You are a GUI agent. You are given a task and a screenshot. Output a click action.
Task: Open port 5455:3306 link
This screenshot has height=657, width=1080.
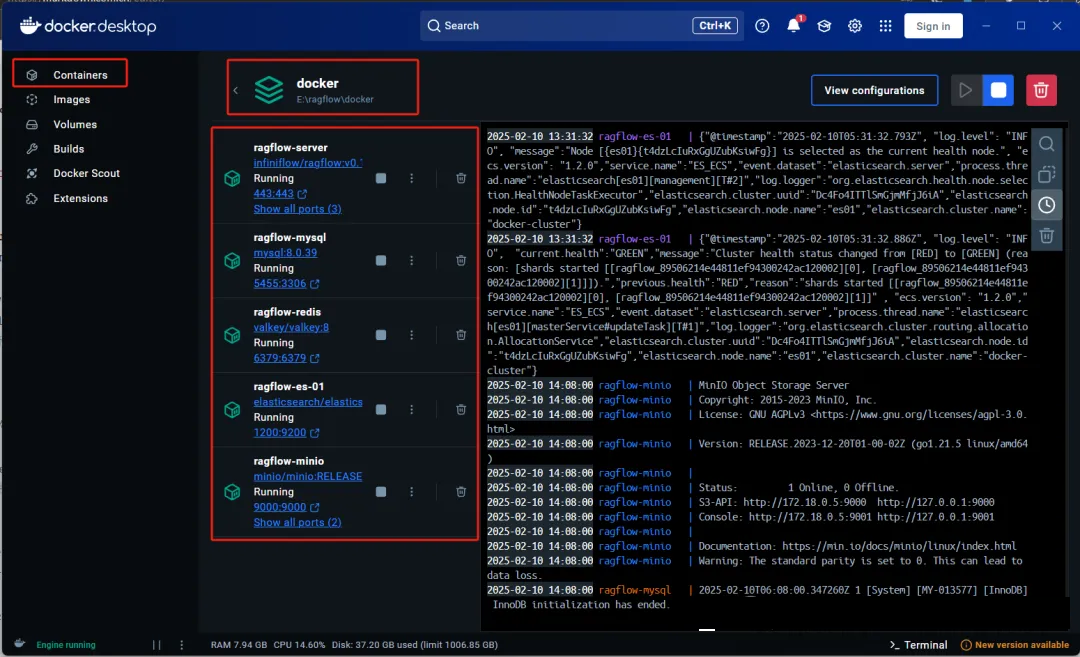tap(286, 283)
